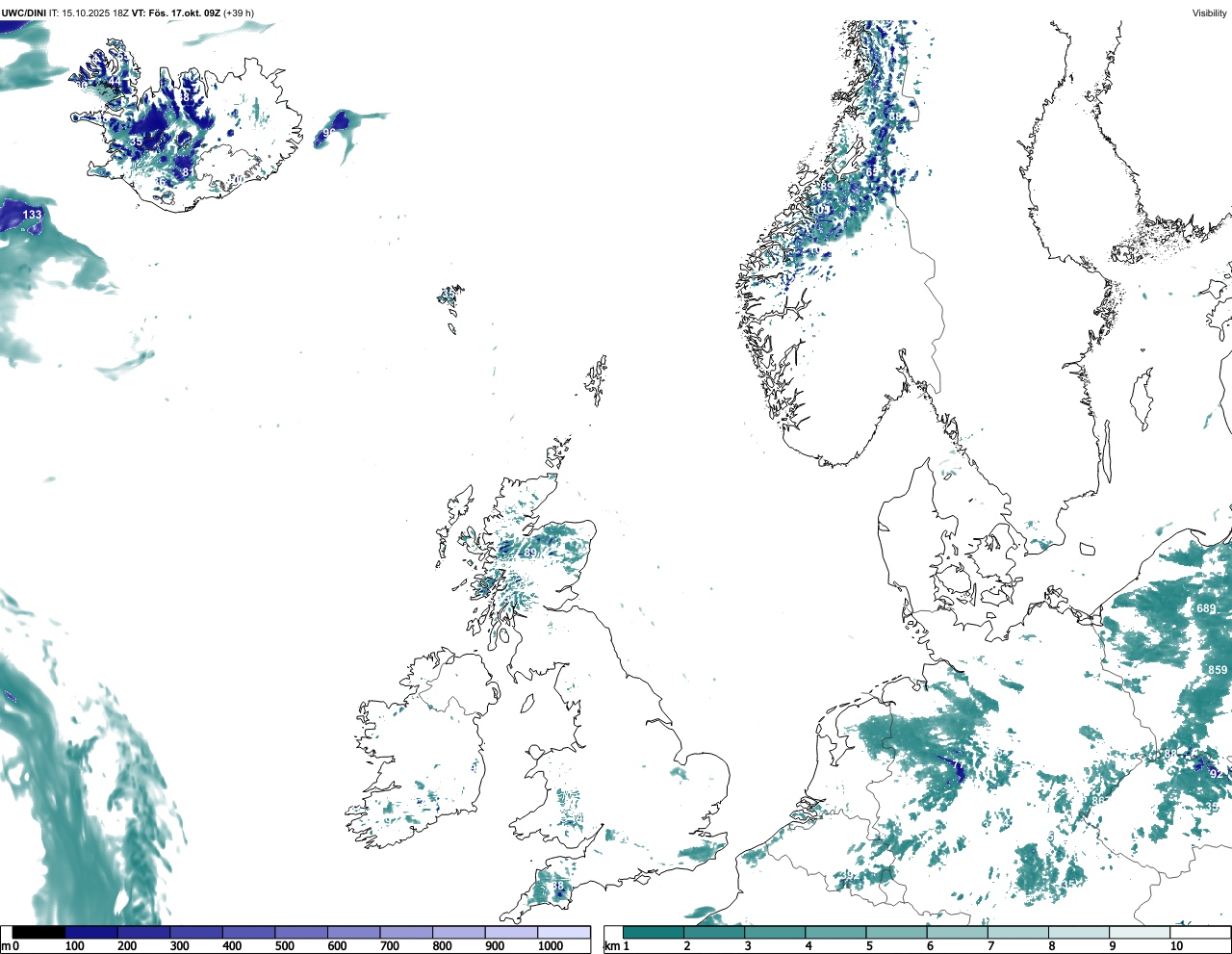Click the "86" value over Germany

point(1098,801)
